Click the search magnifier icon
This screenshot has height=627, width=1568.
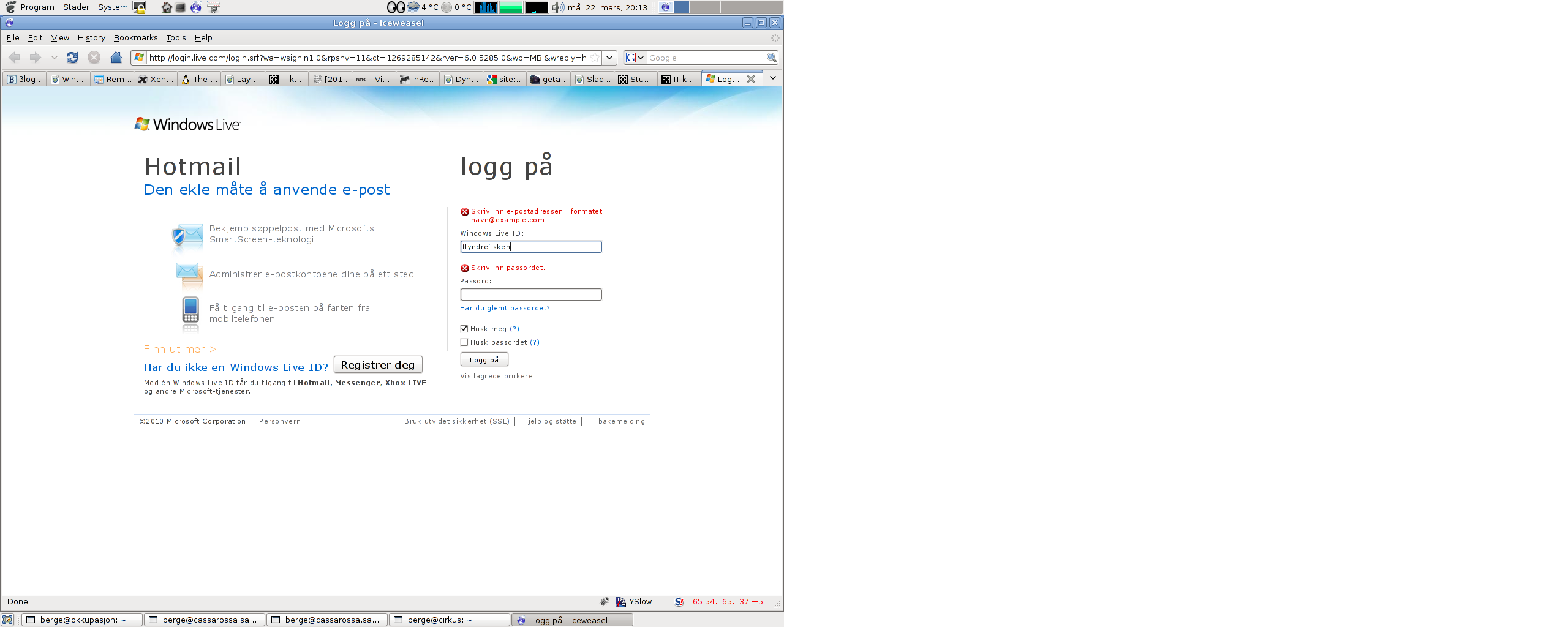point(772,58)
